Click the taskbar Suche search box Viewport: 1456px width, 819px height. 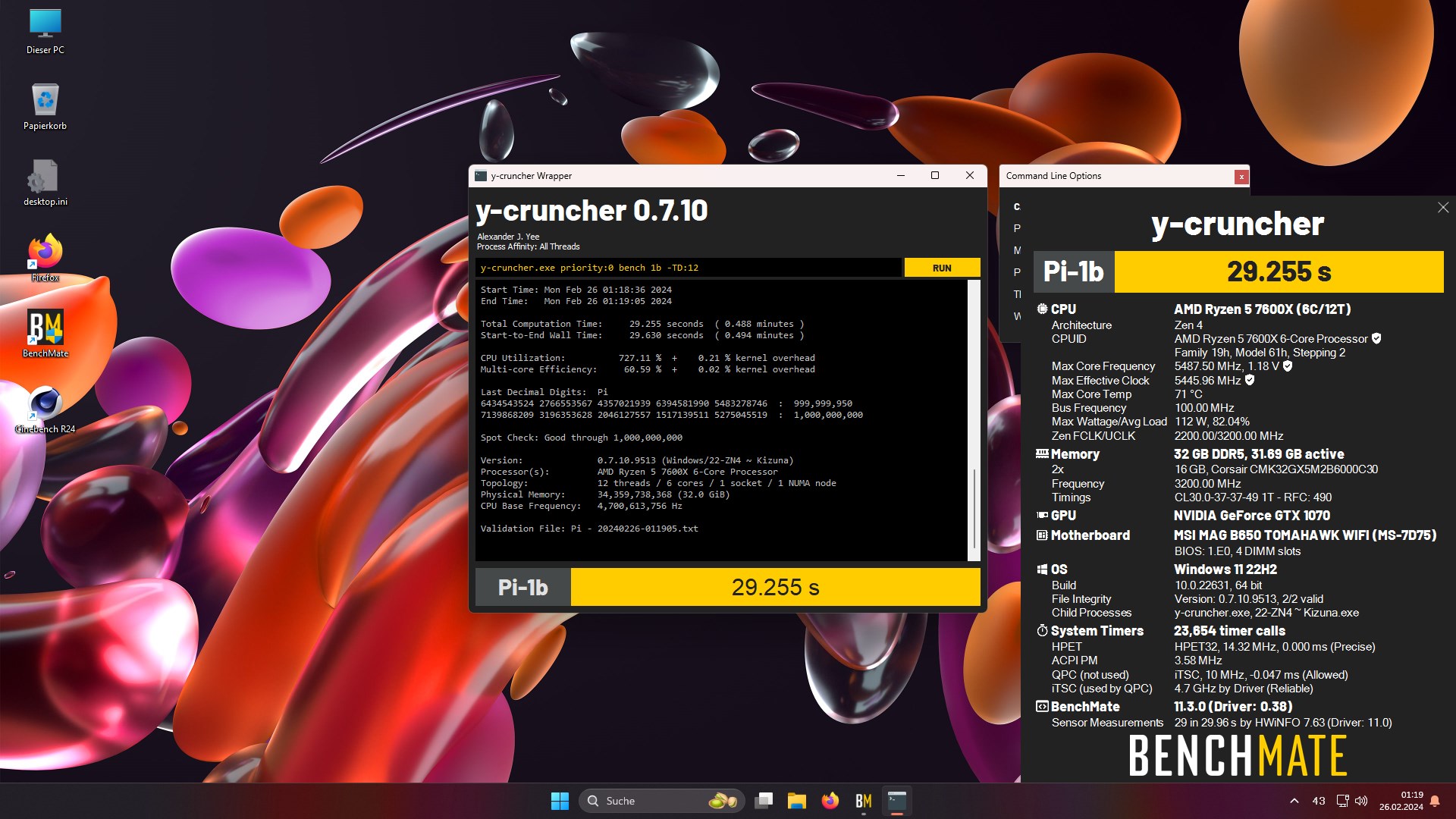coord(661,801)
